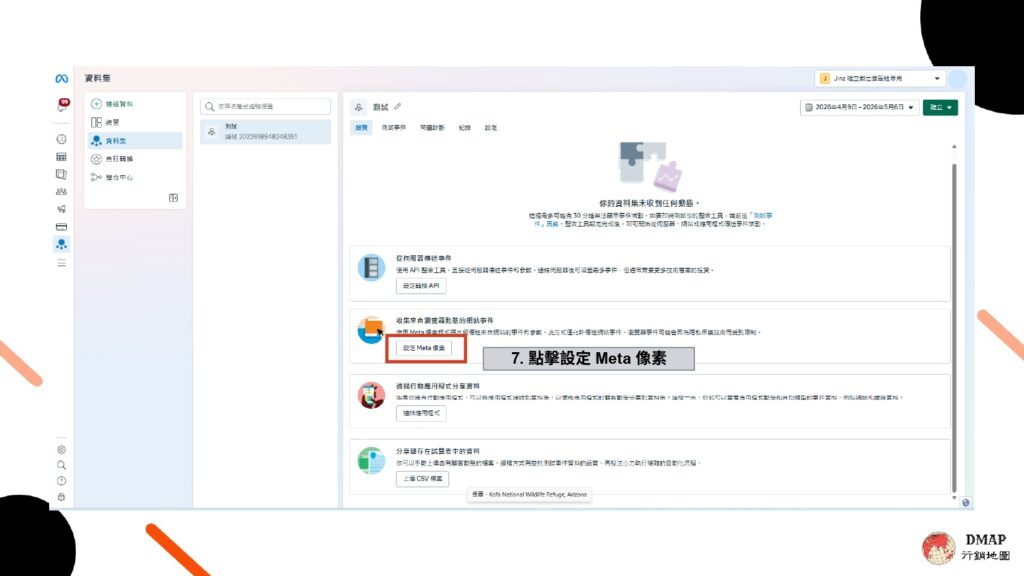
Task: Click pencil icon to rename 測試 dataset
Action: pyautogui.click(x=398, y=106)
